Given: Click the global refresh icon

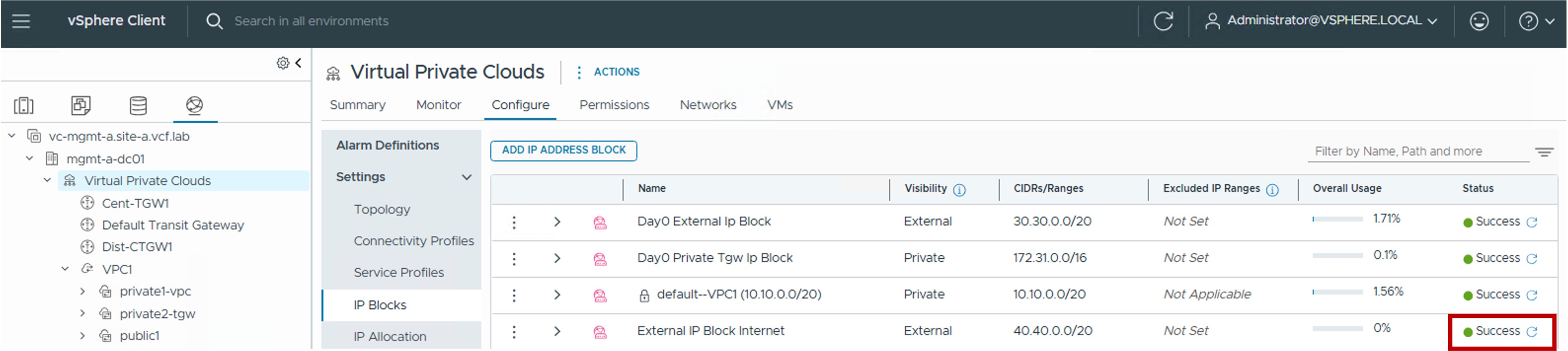Looking at the screenshot, I should (1163, 21).
